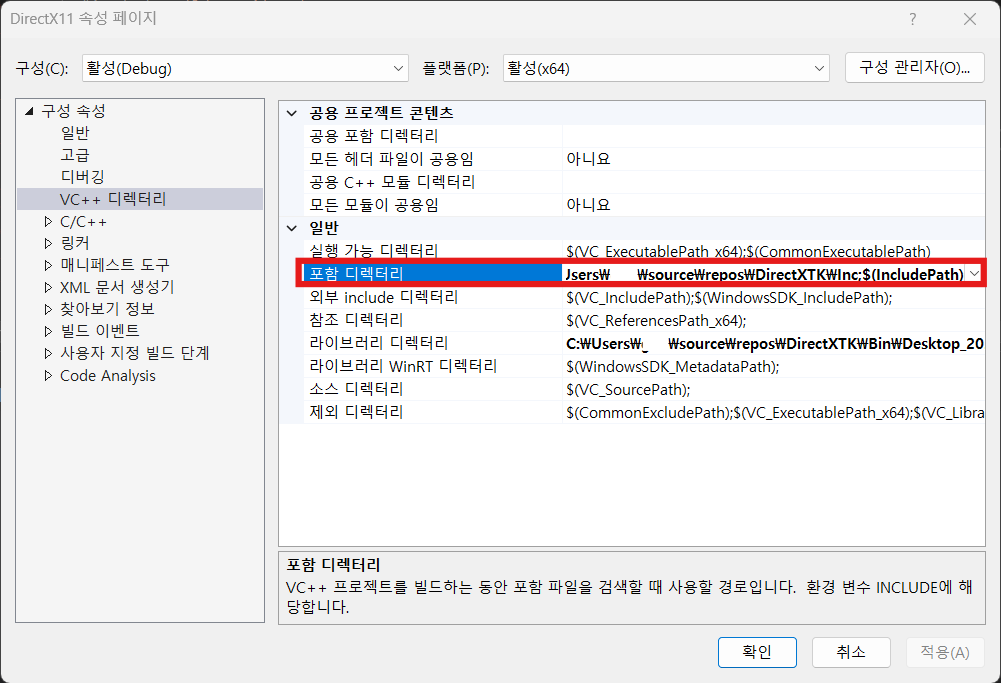Close the DirectX11 property pages dialog
This screenshot has height=683, width=1001.
coord(970,19)
